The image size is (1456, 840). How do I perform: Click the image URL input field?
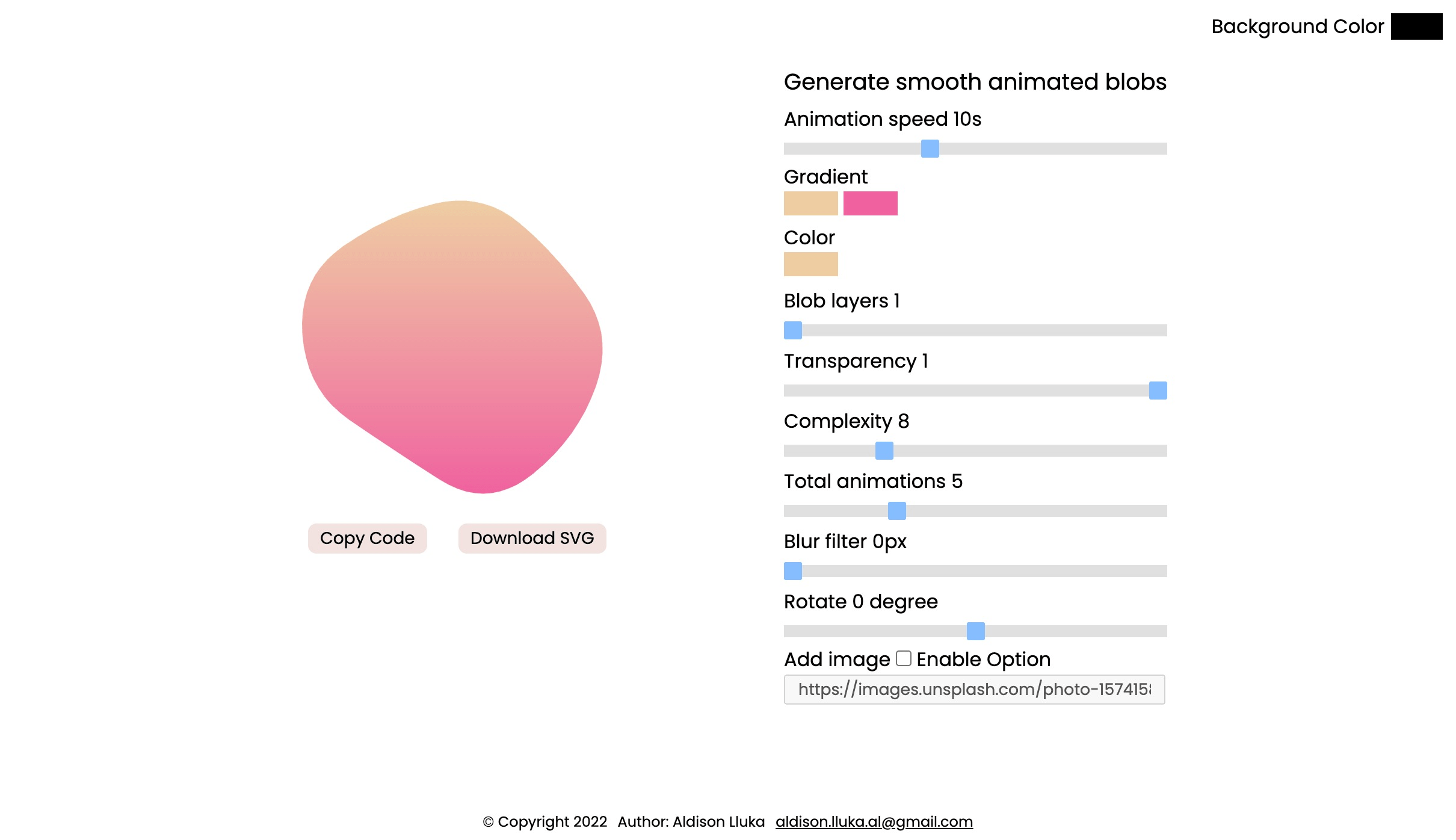975,689
